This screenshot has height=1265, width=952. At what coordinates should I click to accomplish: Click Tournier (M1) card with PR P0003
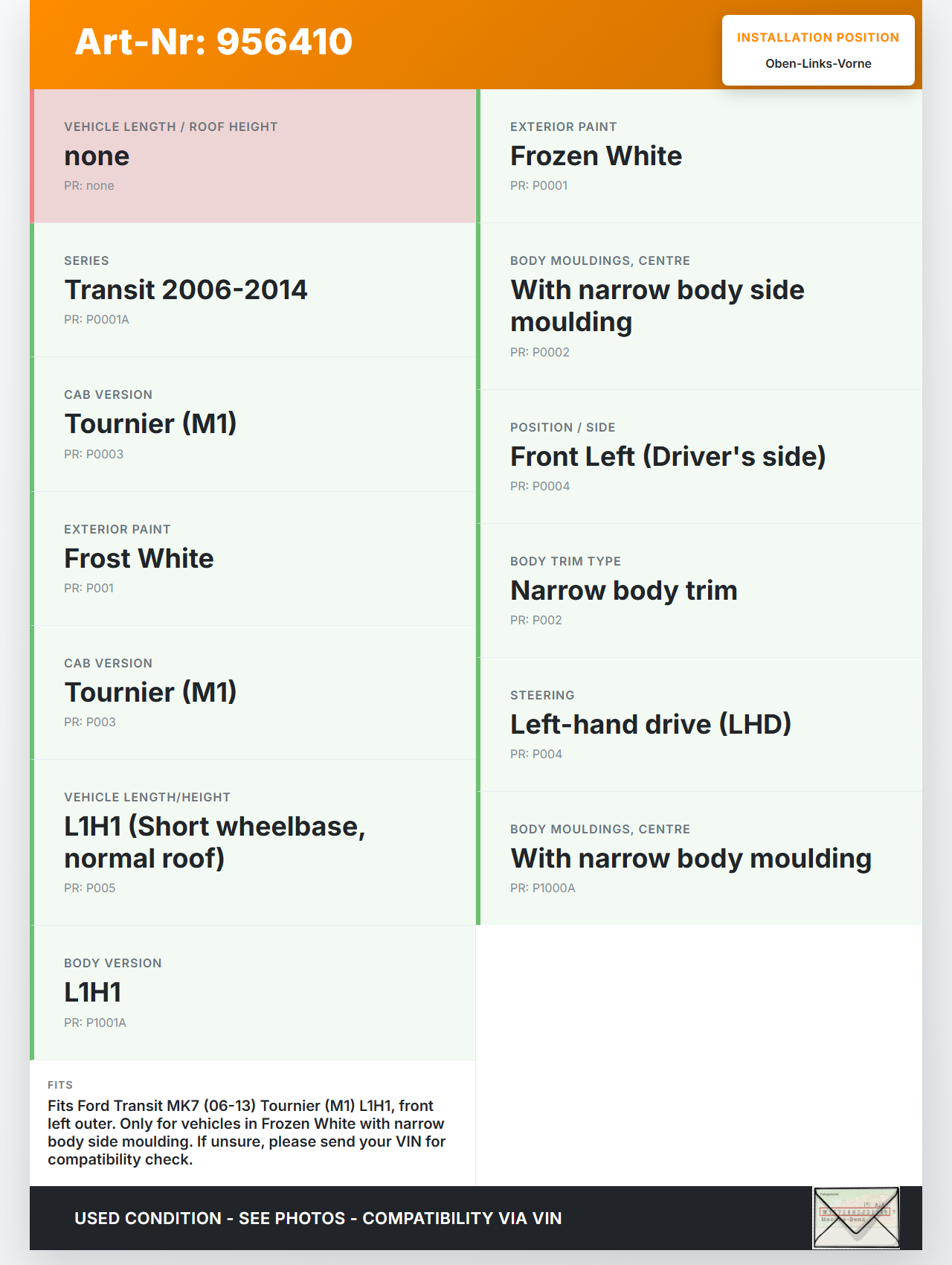coord(254,424)
